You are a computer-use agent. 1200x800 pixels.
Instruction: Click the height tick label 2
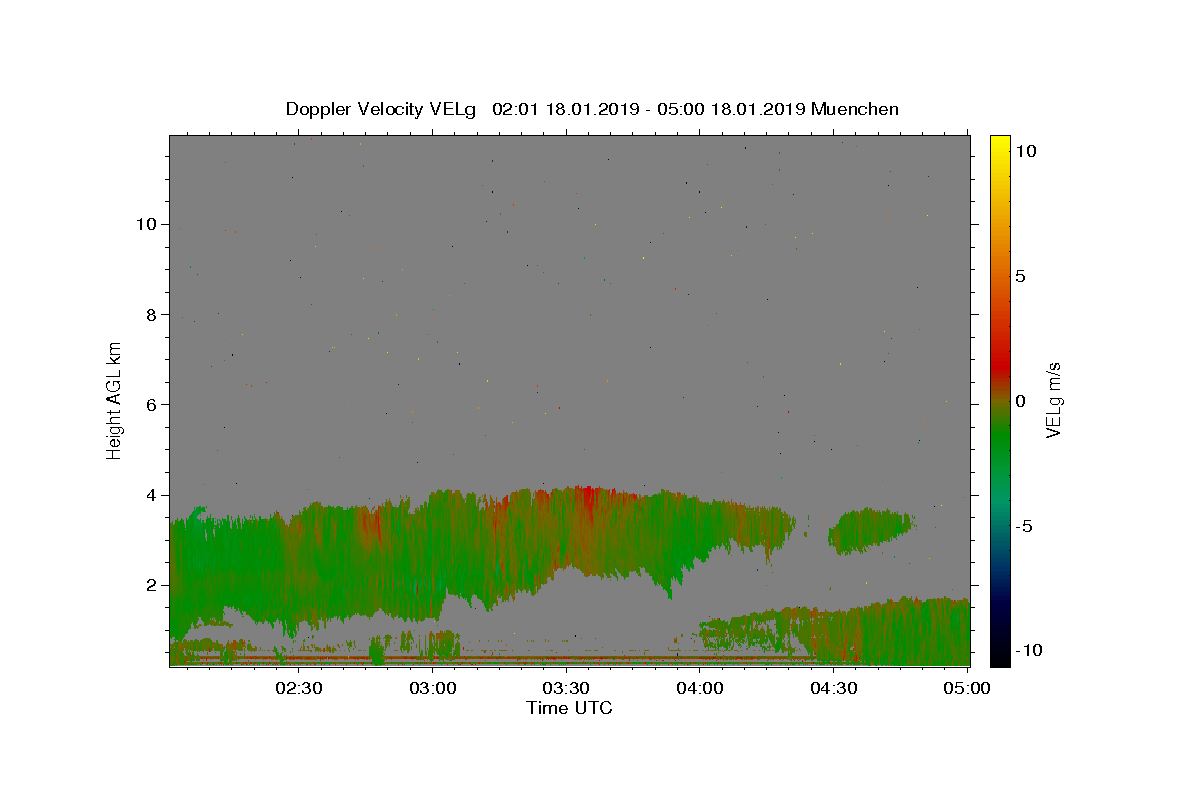[x=152, y=585]
